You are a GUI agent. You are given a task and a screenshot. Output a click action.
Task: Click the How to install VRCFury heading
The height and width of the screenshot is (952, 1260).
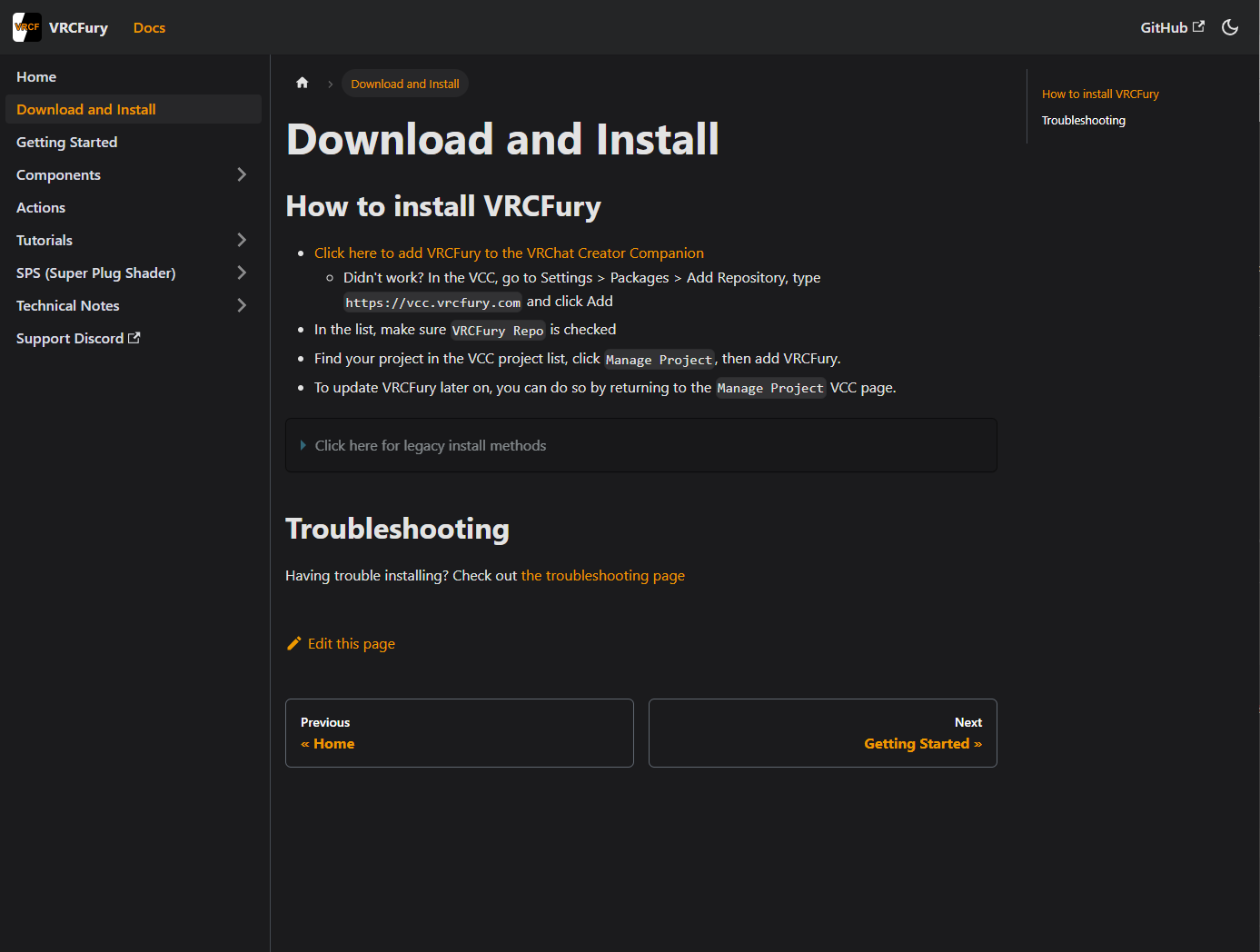coord(443,206)
